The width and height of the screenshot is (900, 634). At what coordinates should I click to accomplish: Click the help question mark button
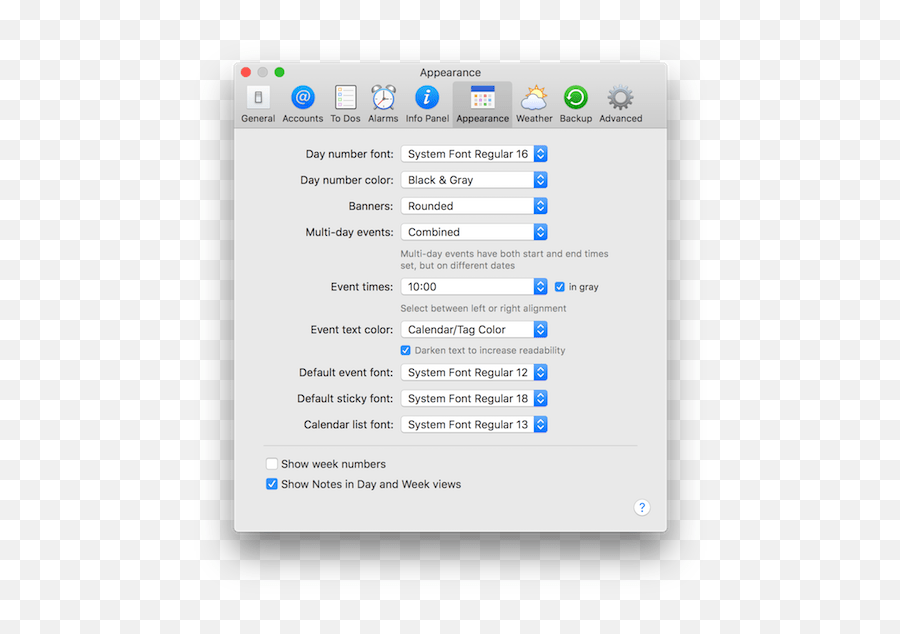point(642,508)
